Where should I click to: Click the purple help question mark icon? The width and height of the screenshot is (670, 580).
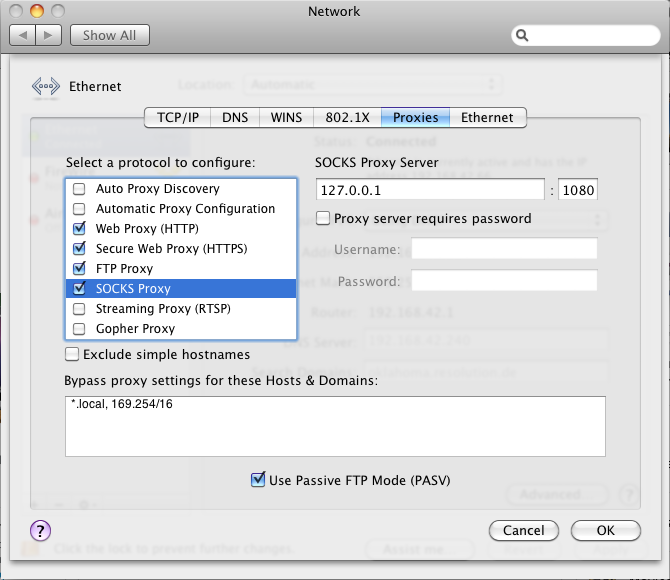41,530
